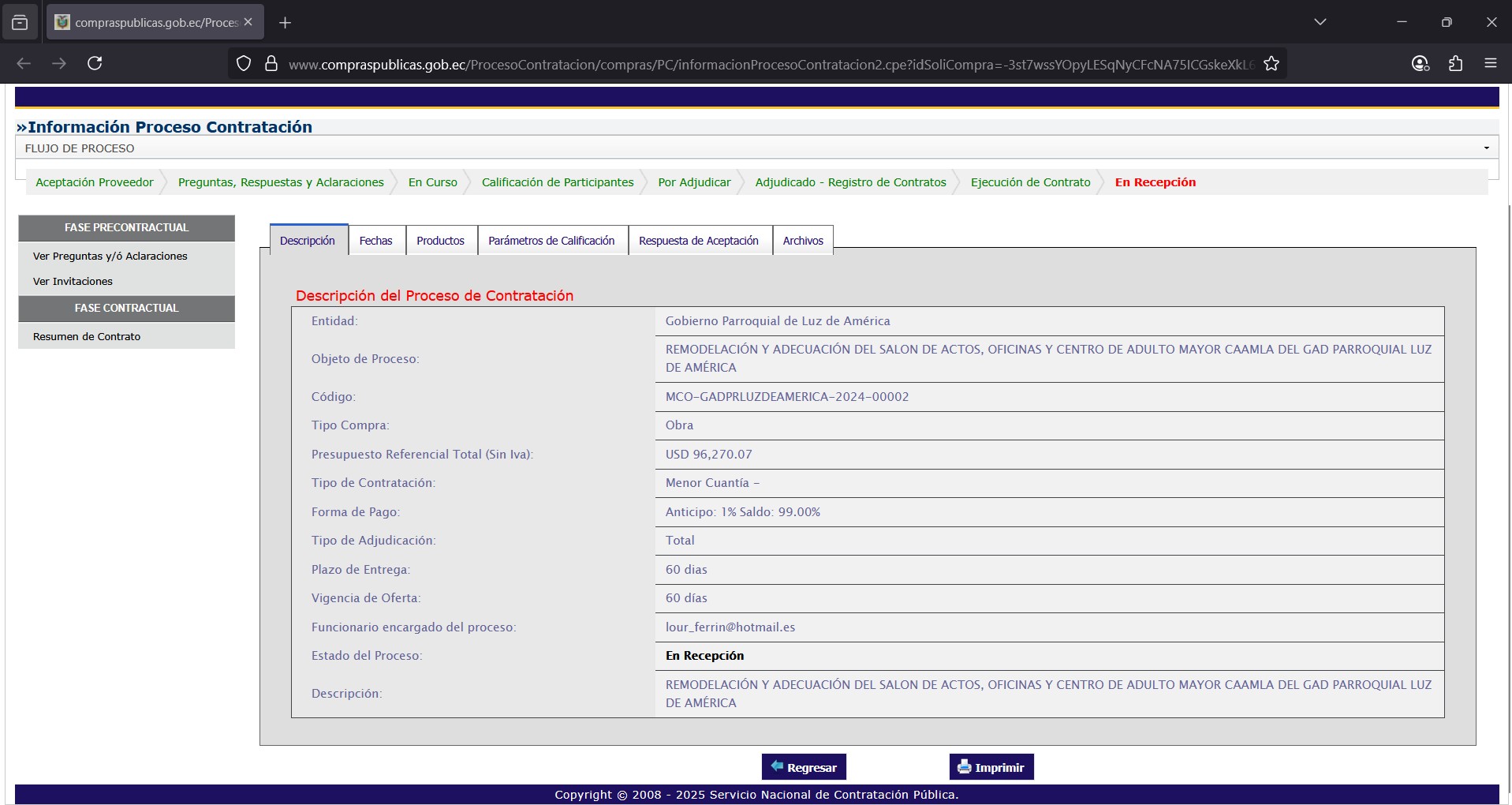Open a new browser tab
The width and height of the screenshot is (1512, 805).
click(286, 23)
